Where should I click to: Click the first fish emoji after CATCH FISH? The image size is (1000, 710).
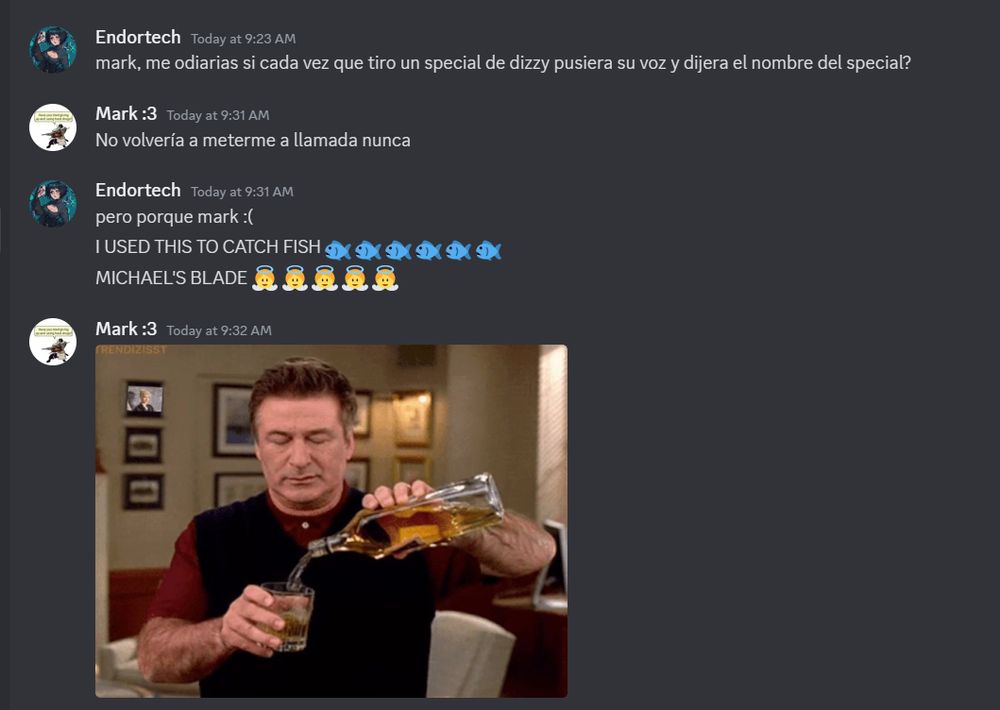coord(338,250)
